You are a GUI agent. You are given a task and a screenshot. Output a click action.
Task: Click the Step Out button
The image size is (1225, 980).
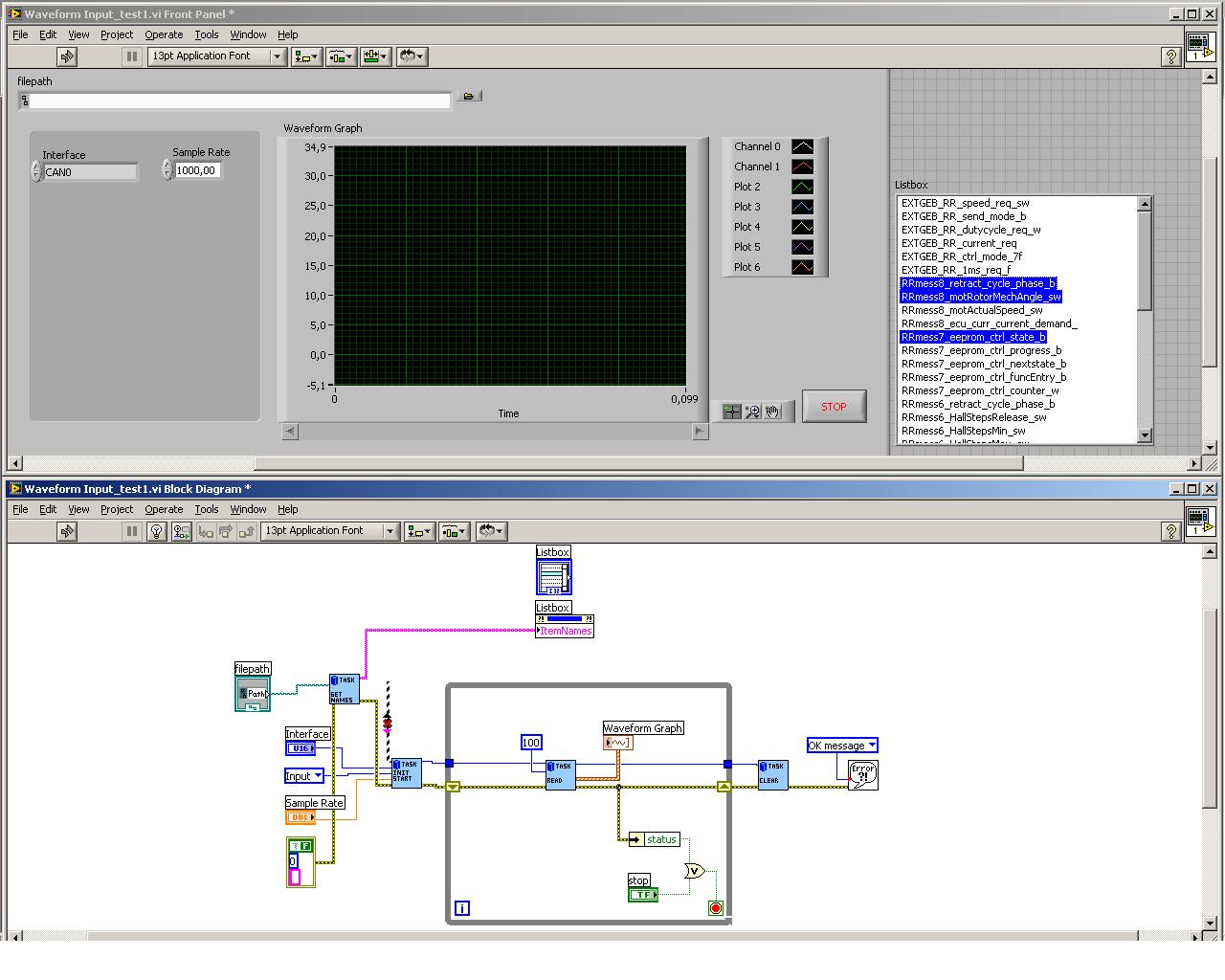(x=247, y=531)
